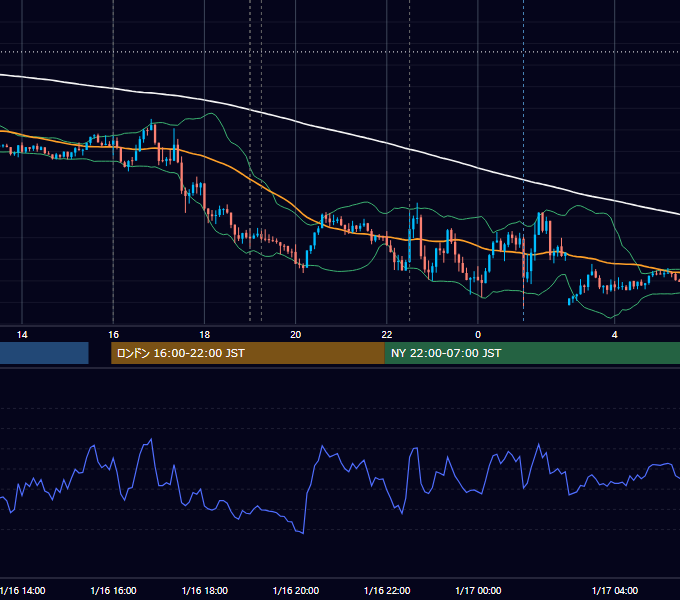Click the London session bar 16:00-22:00 JST

pos(248,353)
